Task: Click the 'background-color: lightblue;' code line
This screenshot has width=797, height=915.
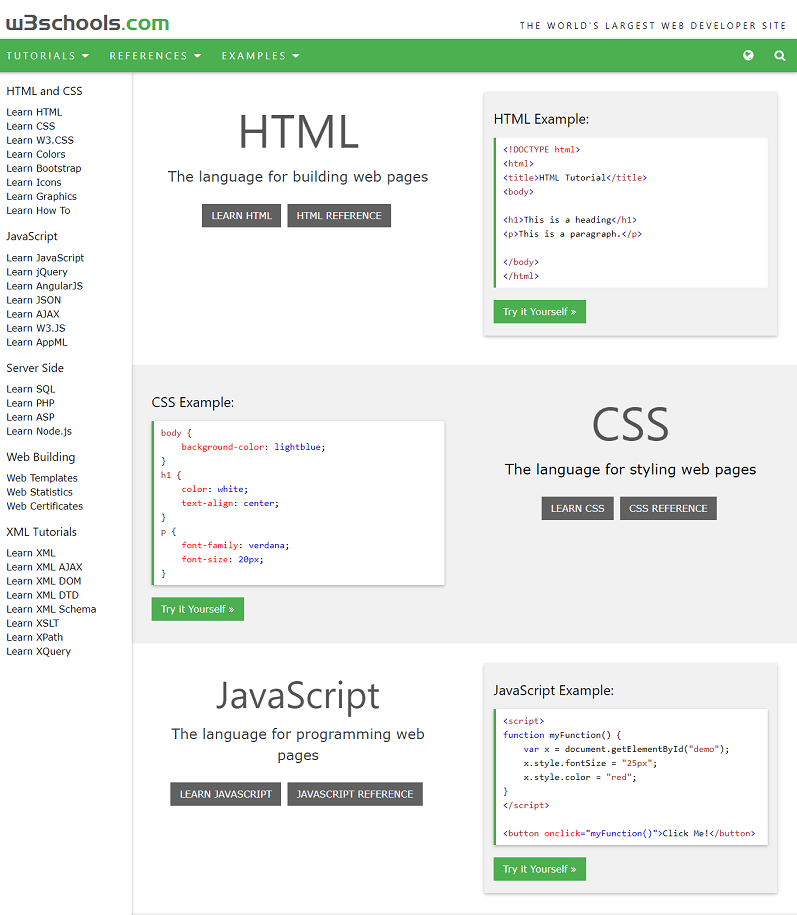Action: 253,447
